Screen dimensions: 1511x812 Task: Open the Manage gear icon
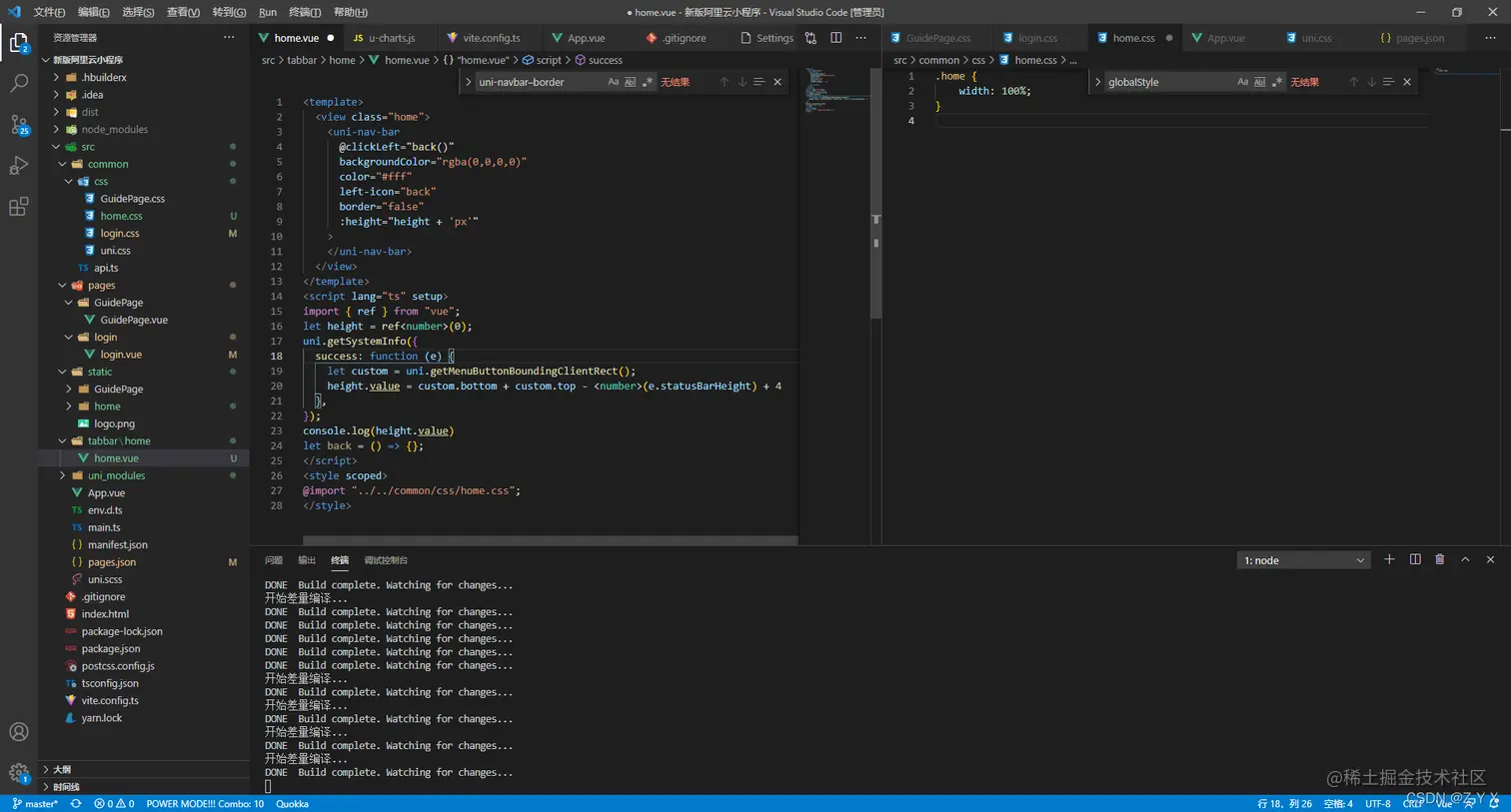(x=19, y=773)
